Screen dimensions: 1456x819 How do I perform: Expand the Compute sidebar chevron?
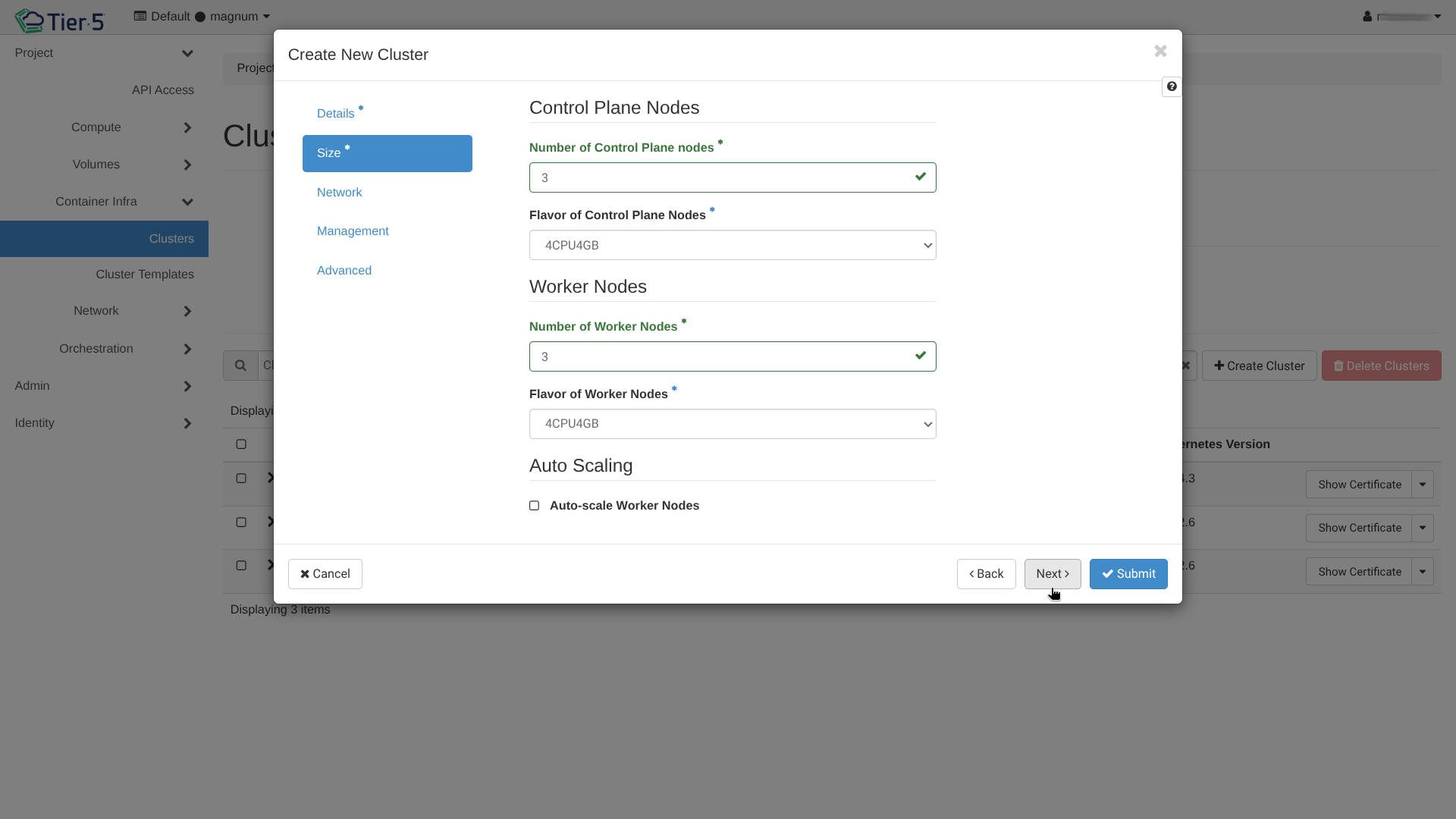pos(187,127)
